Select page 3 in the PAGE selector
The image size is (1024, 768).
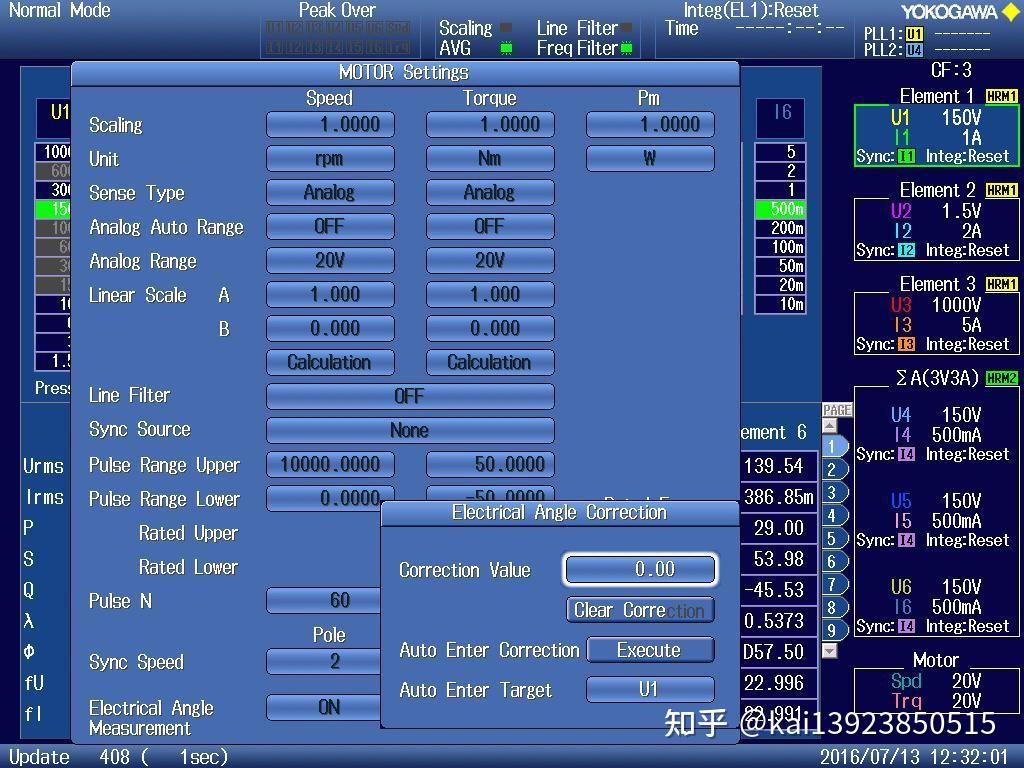(x=834, y=494)
